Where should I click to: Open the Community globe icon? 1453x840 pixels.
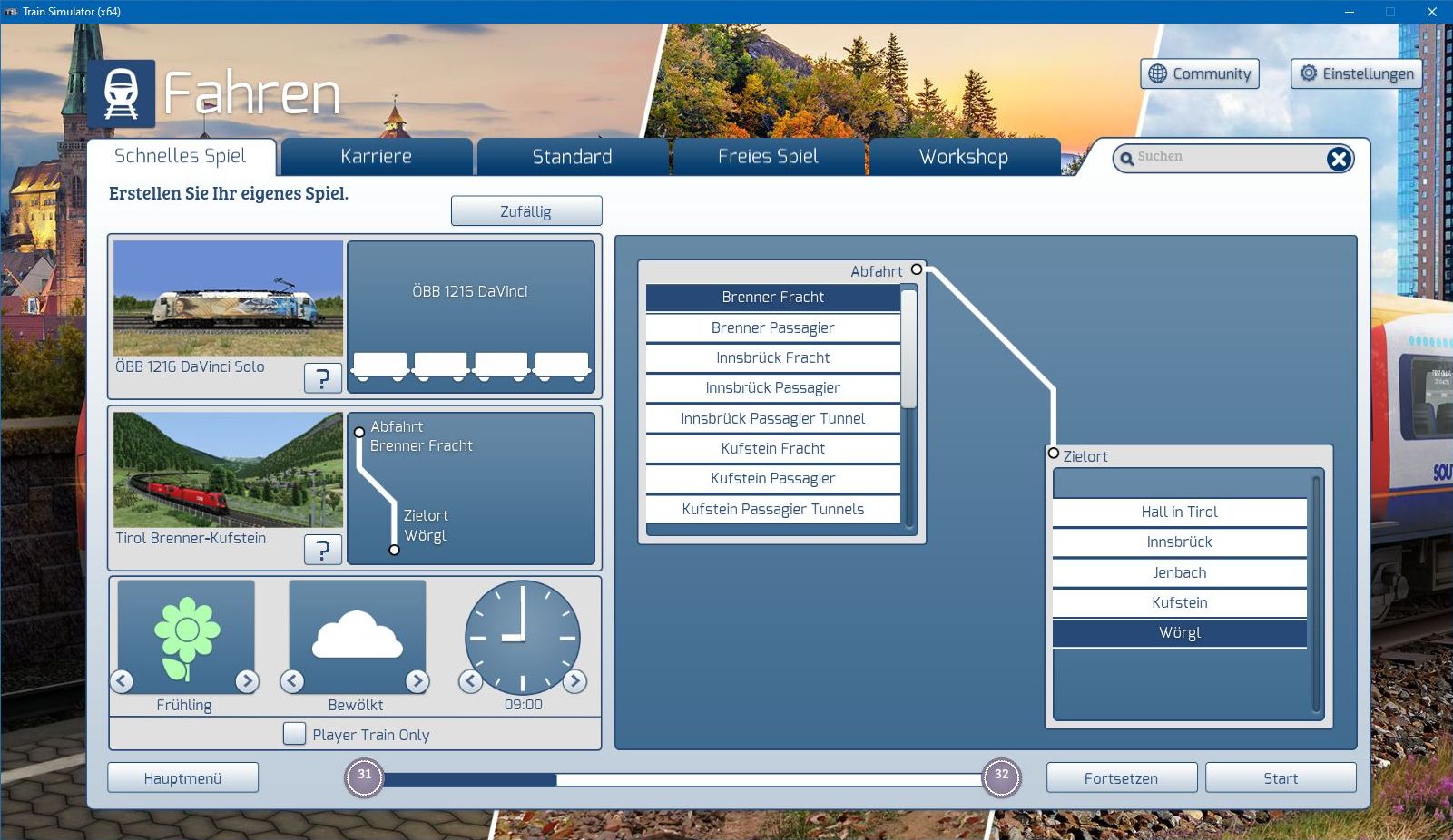click(x=1157, y=73)
